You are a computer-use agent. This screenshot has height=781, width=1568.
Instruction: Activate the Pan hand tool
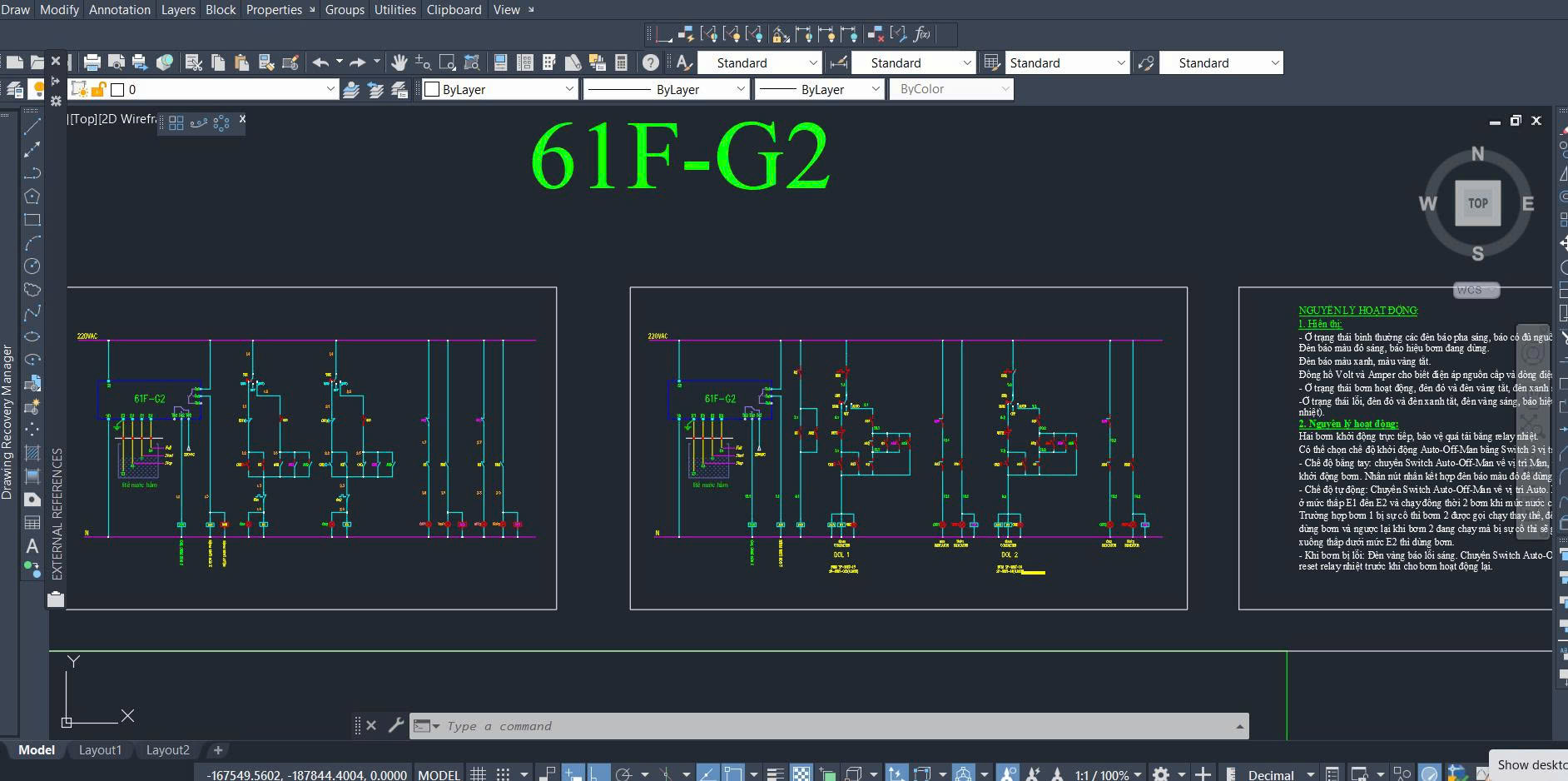point(399,62)
